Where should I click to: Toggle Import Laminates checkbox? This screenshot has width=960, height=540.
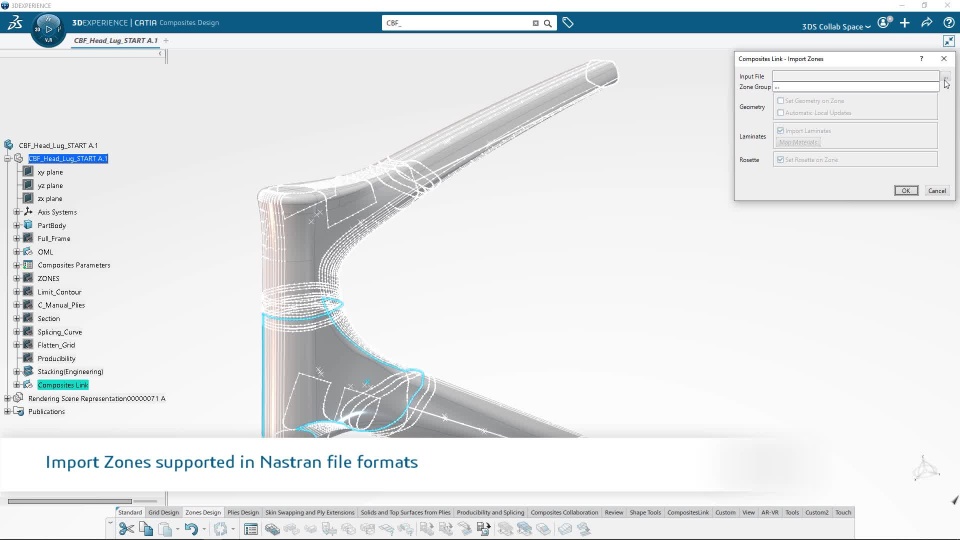[781, 130]
